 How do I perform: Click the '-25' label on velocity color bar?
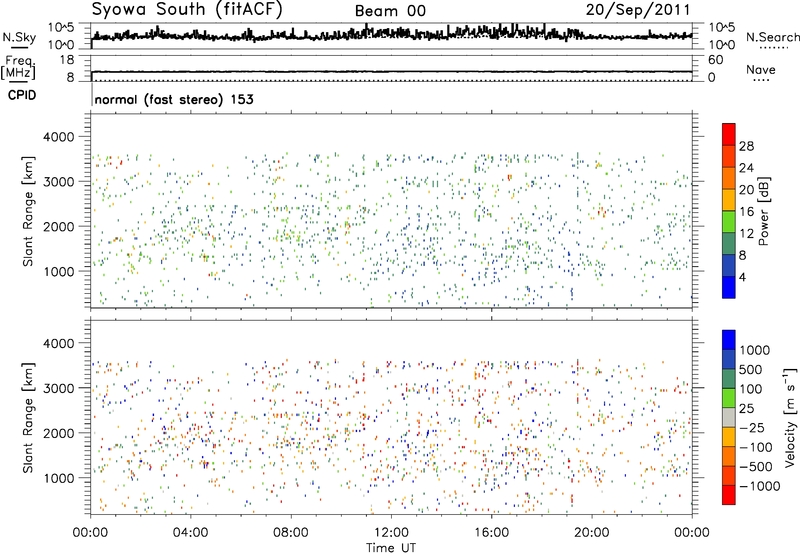coord(752,428)
